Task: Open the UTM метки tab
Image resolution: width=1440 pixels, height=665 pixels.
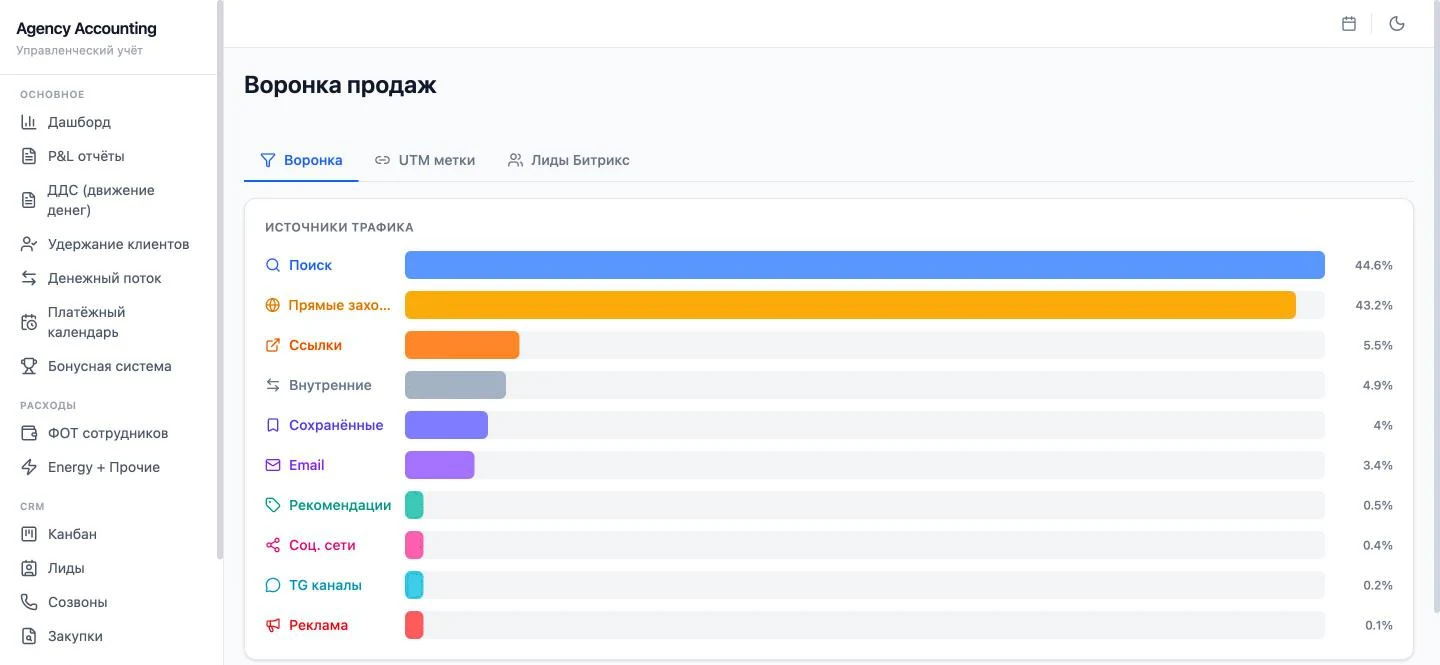Action: (x=425, y=160)
